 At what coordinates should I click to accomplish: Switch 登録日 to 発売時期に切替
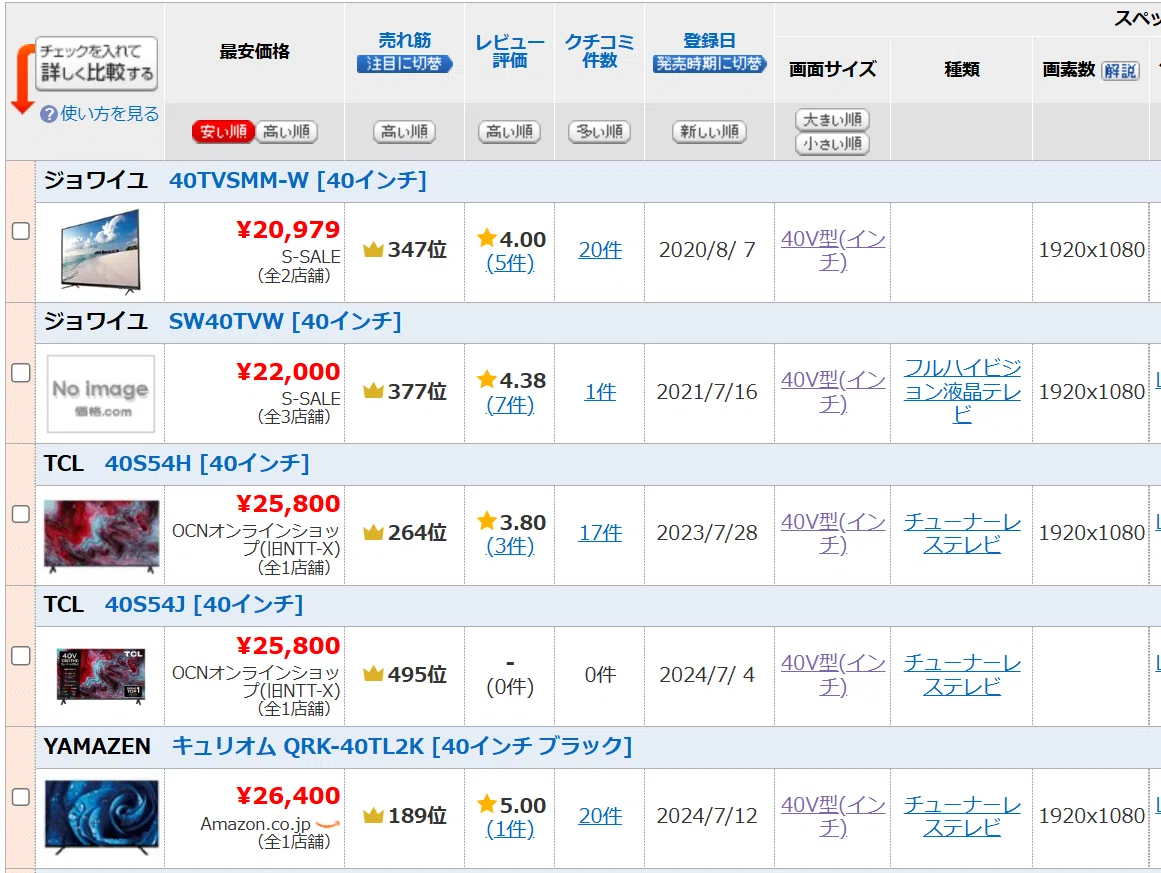tap(709, 64)
